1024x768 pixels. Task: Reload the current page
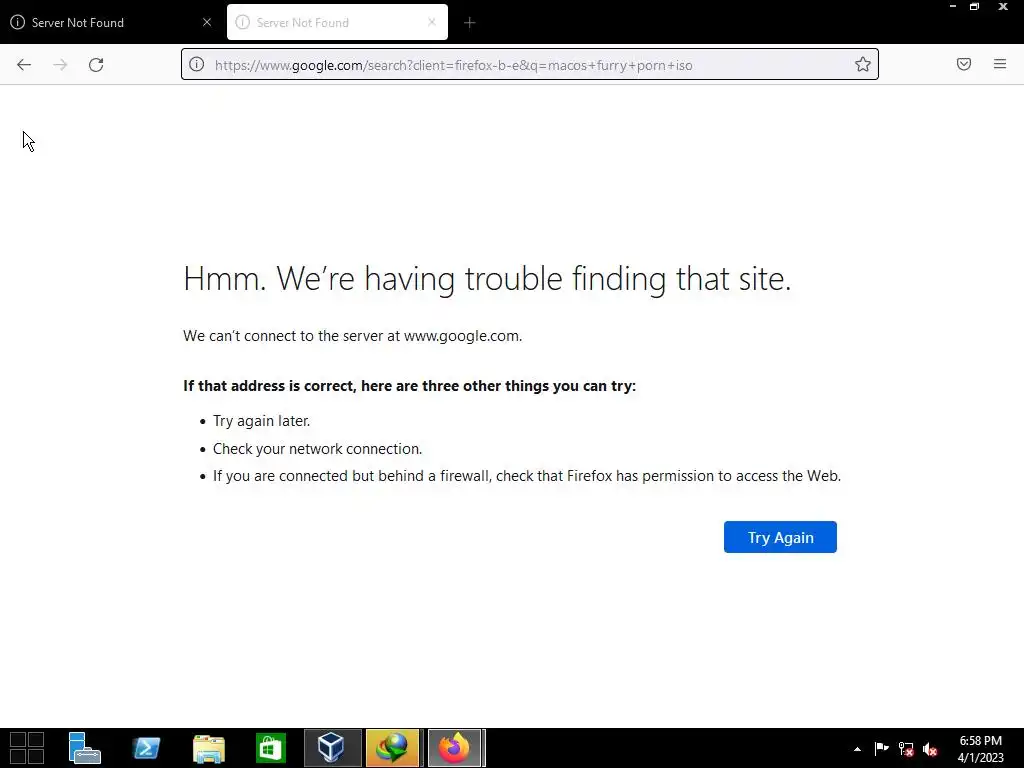click(x=96, y=65)
